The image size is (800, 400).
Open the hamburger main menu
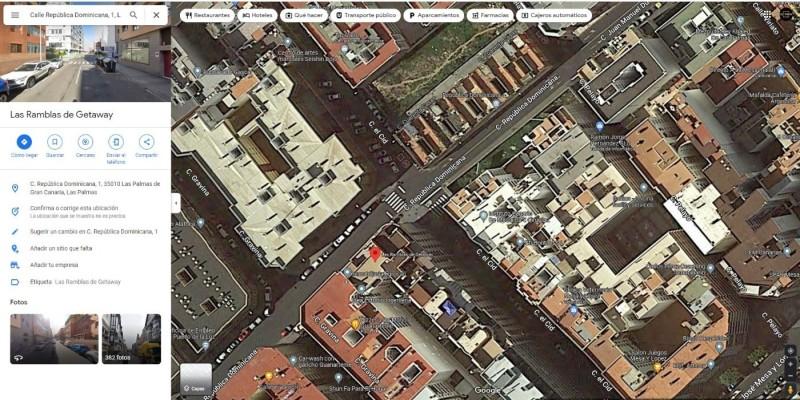pos(15,15)
